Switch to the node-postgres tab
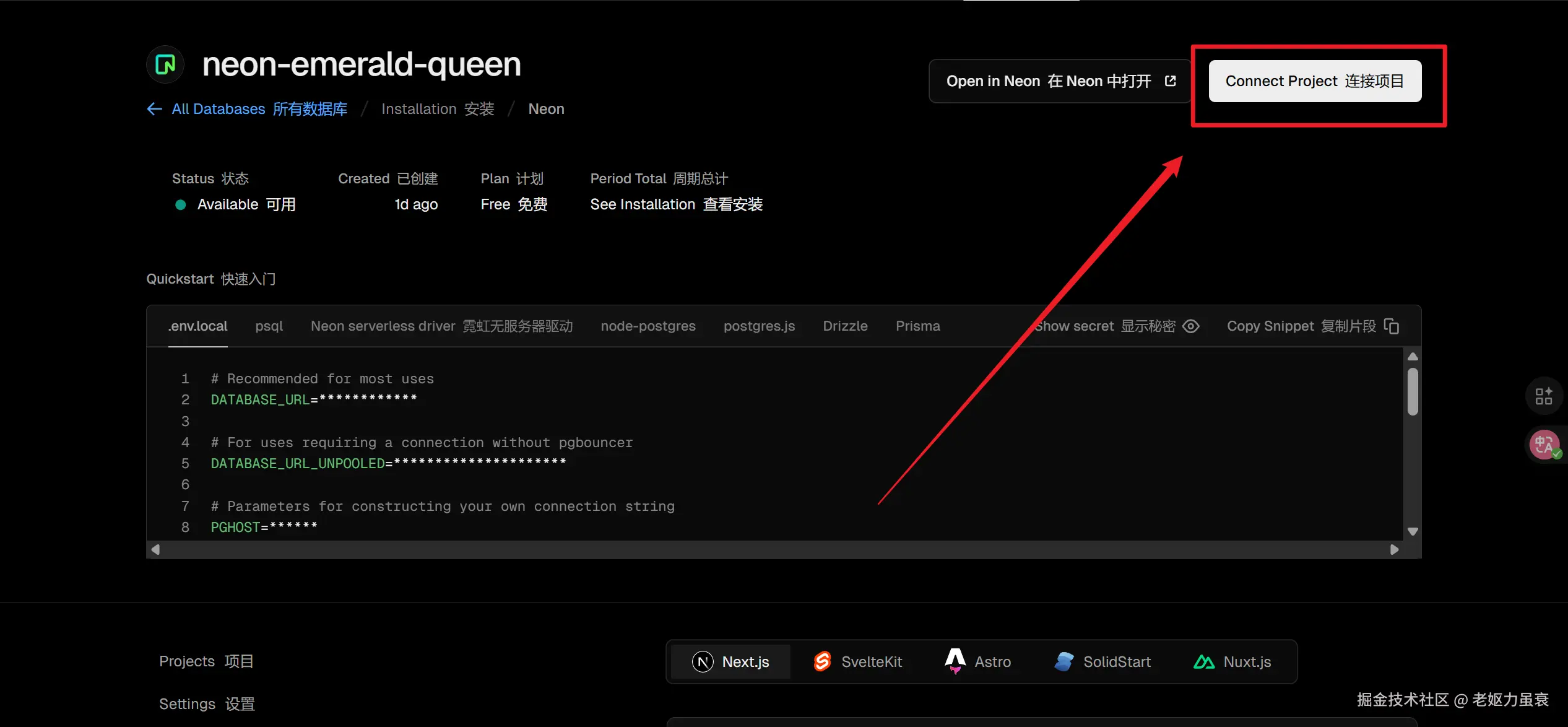Image resolution: width=1568 pixels, height=727 pixels. point(648,326)
